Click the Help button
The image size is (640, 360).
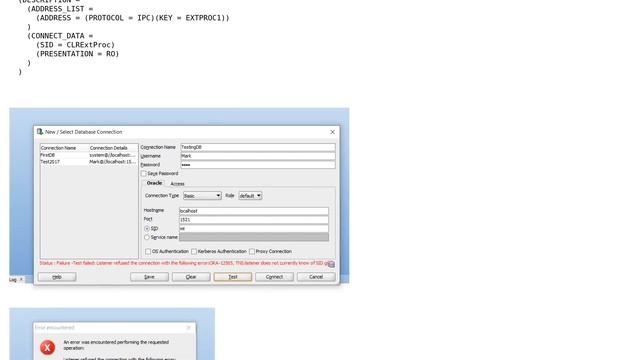tap(57, 277)
